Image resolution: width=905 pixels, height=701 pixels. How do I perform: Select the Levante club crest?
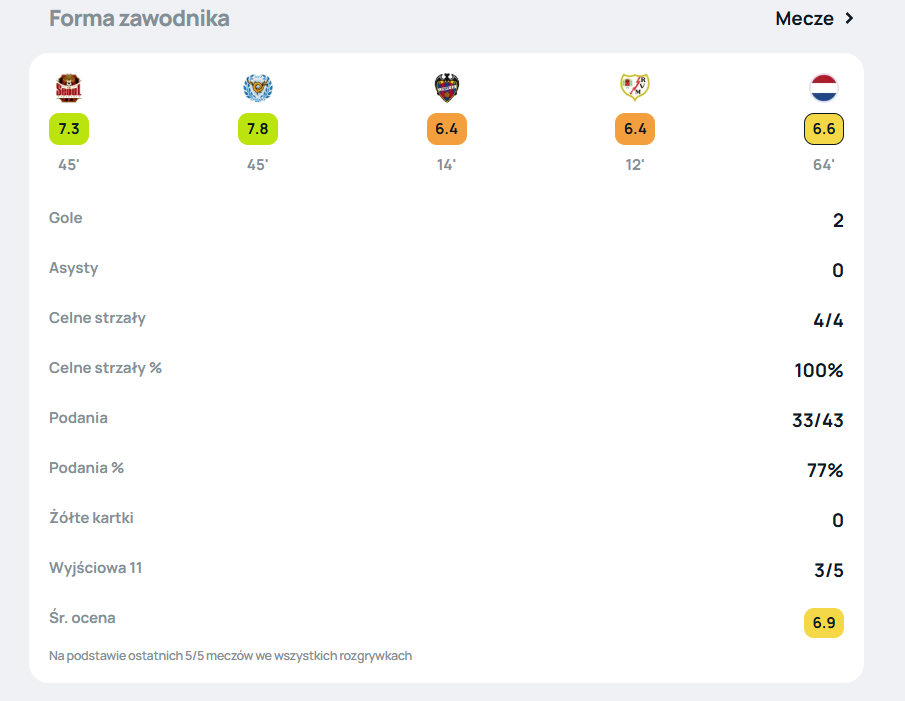pyautogui.click(x=447, y=88)
